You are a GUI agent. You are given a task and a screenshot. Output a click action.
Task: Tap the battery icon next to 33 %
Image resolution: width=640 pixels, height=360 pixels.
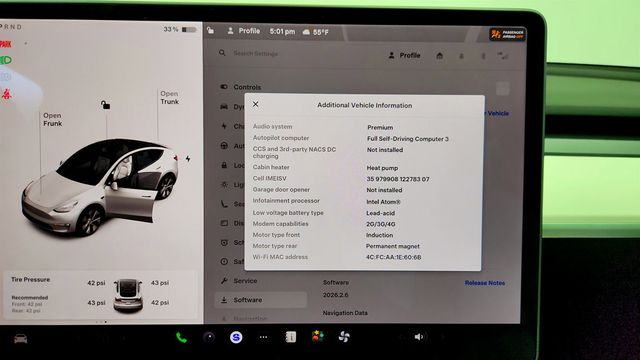click(189, 29)
